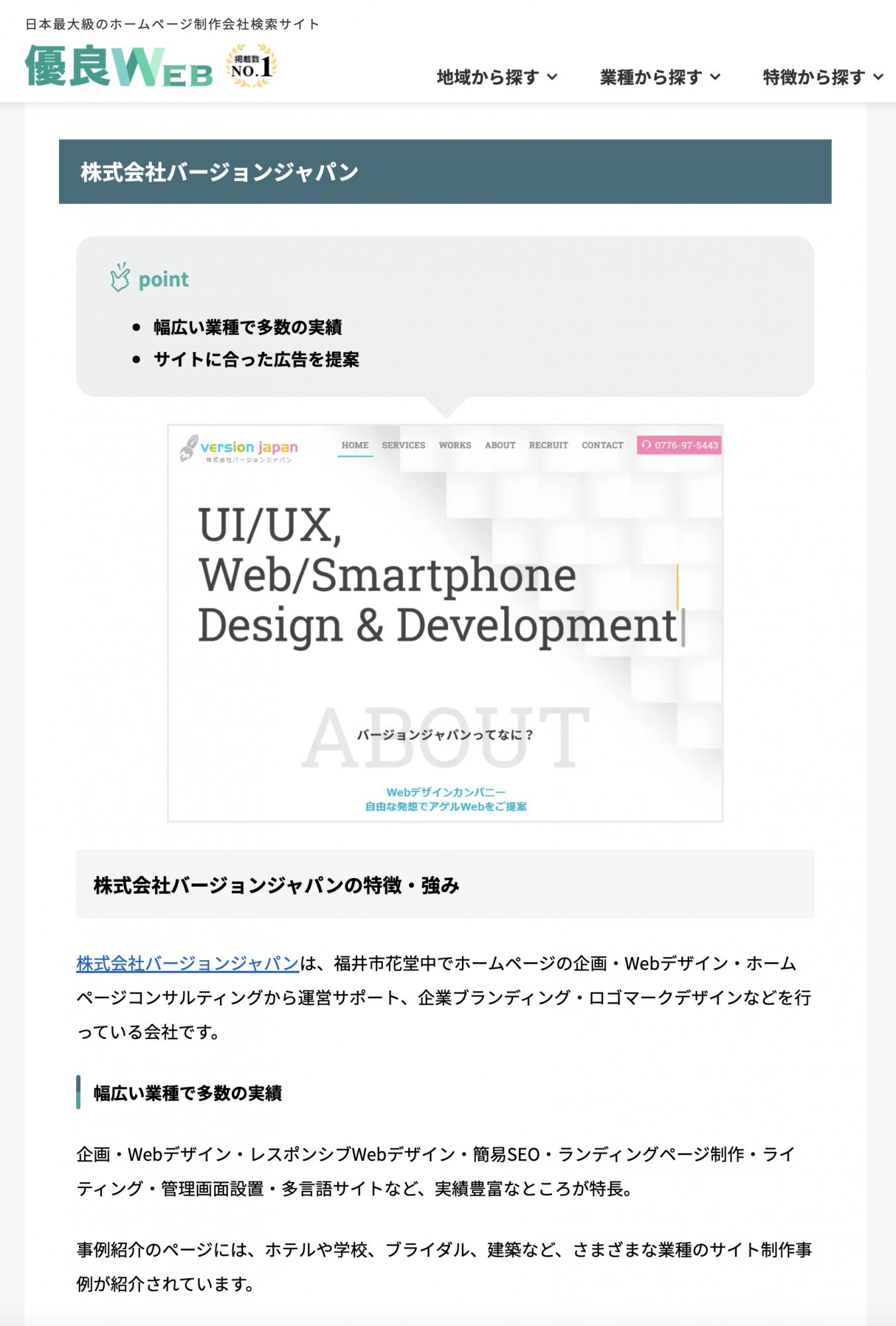
Task: Click the 日本最大級のホームページ制作会社検索サイト tagline
Action: click(x=172, y=25)
